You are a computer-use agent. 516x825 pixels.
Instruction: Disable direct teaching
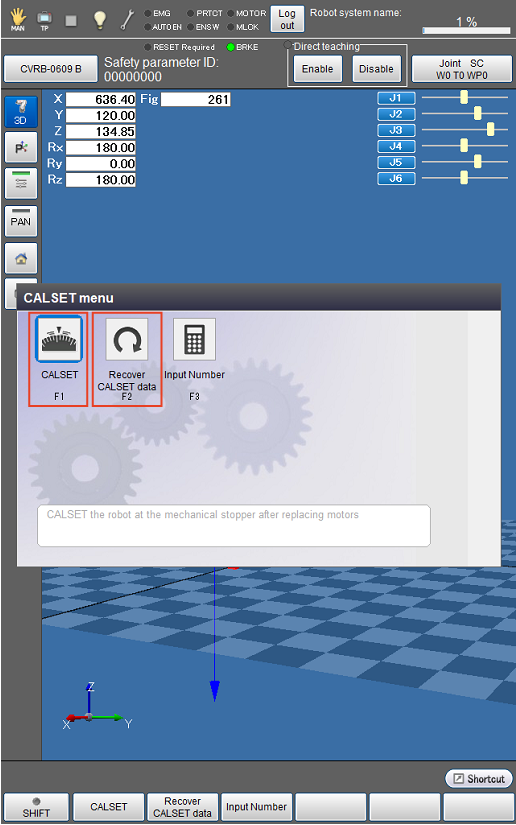click(x=376, y=69)
